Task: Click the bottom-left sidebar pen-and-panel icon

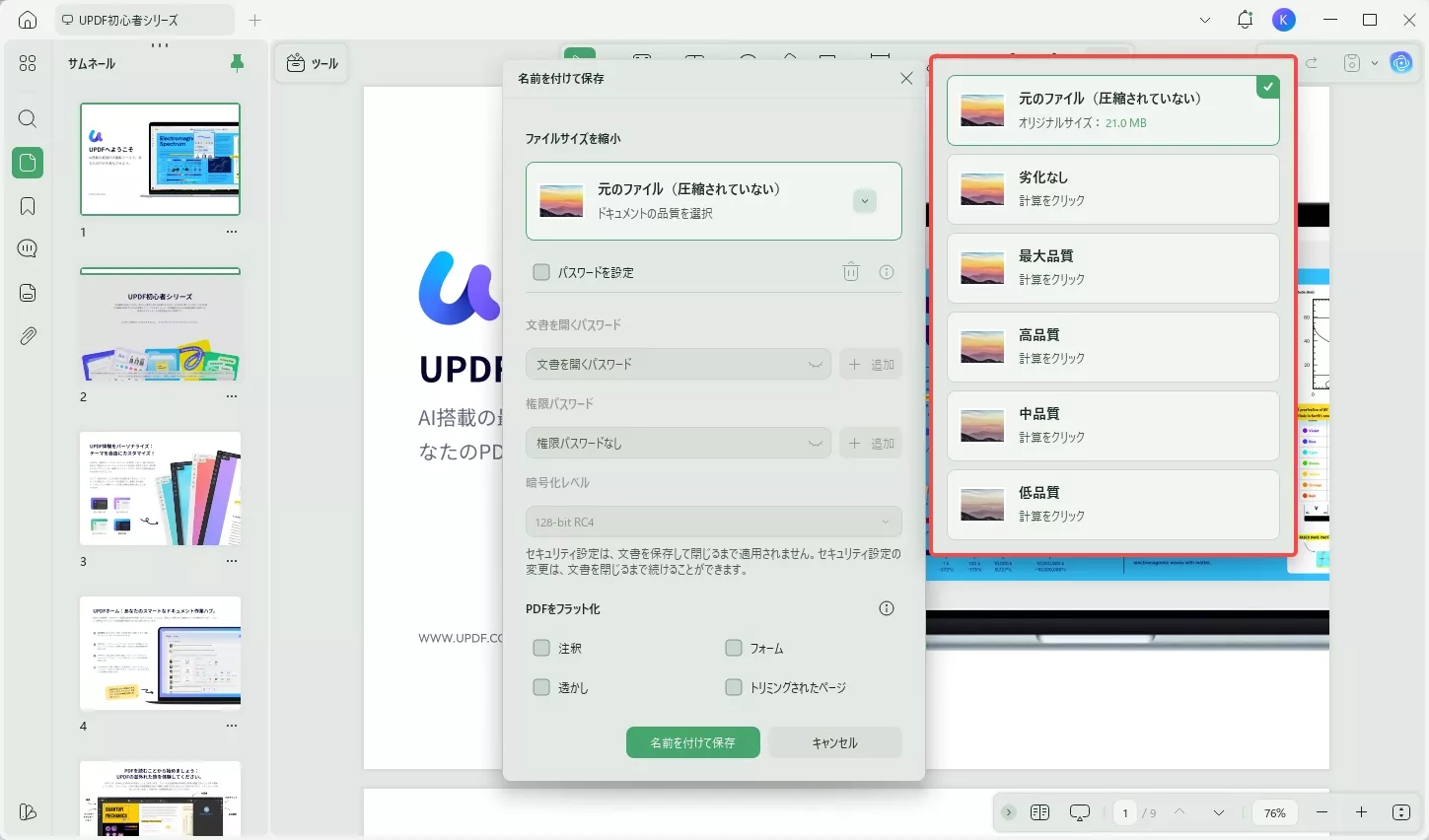Action: pos(28,812)
